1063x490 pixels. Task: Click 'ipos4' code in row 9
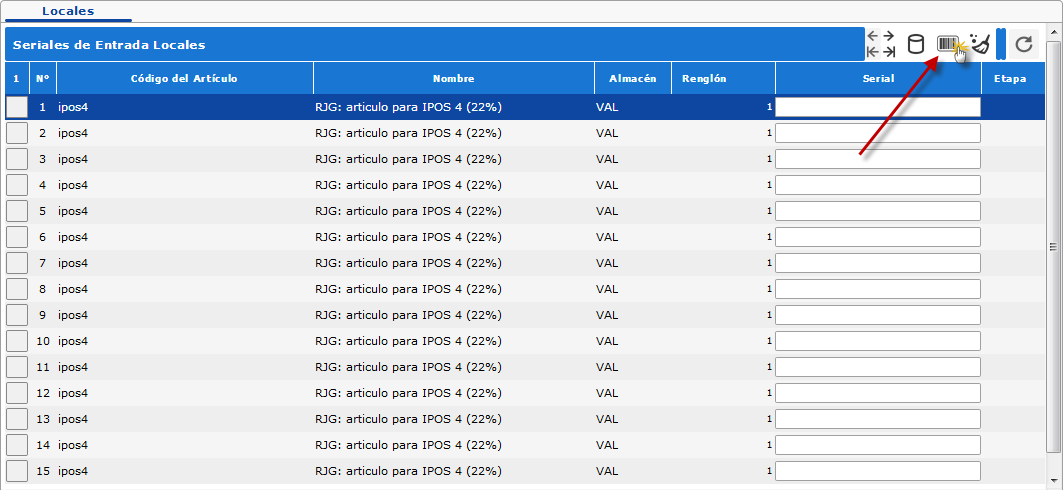click(73, 315)
